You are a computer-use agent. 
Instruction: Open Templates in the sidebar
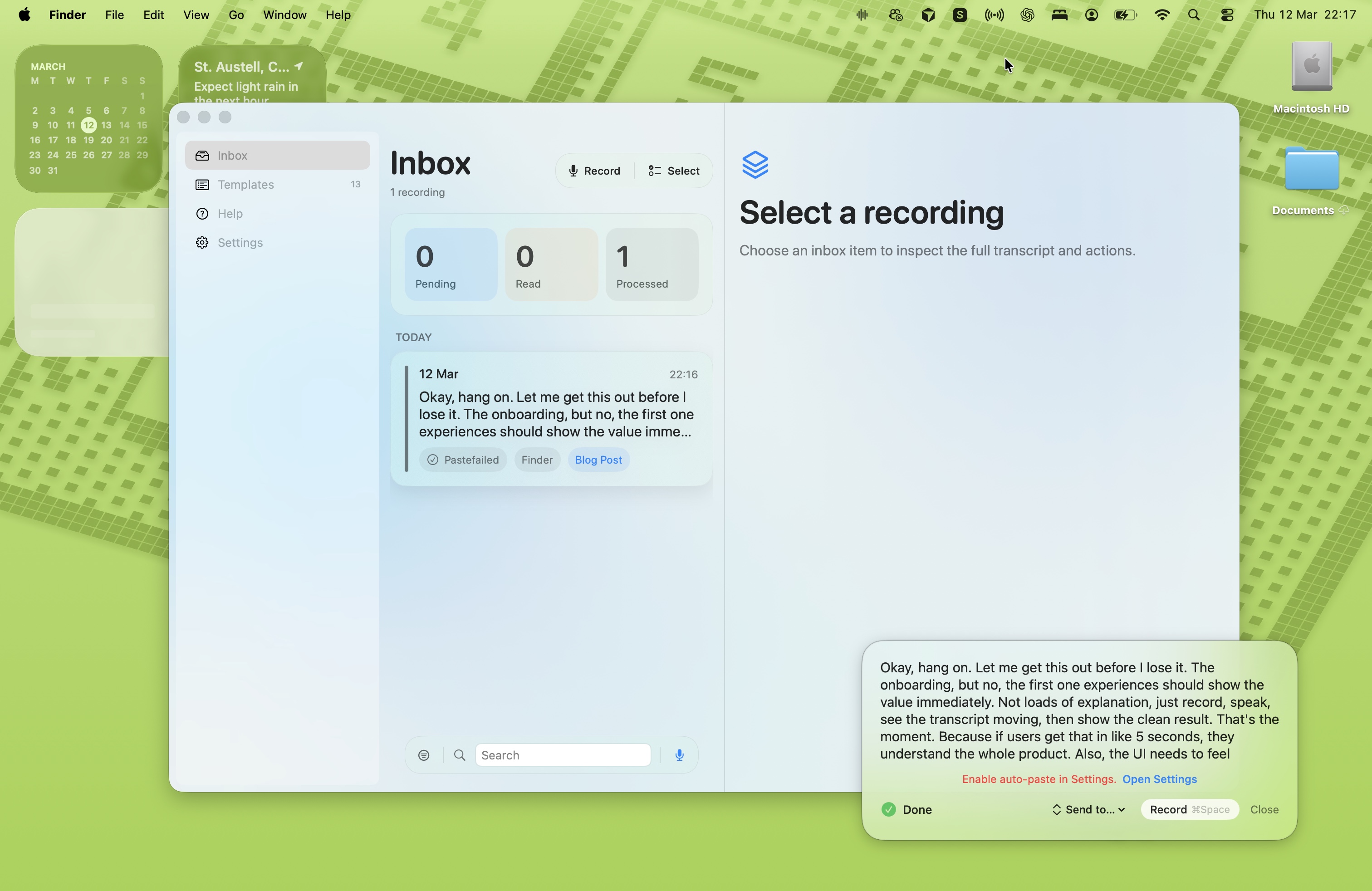[x=246, y=185]
